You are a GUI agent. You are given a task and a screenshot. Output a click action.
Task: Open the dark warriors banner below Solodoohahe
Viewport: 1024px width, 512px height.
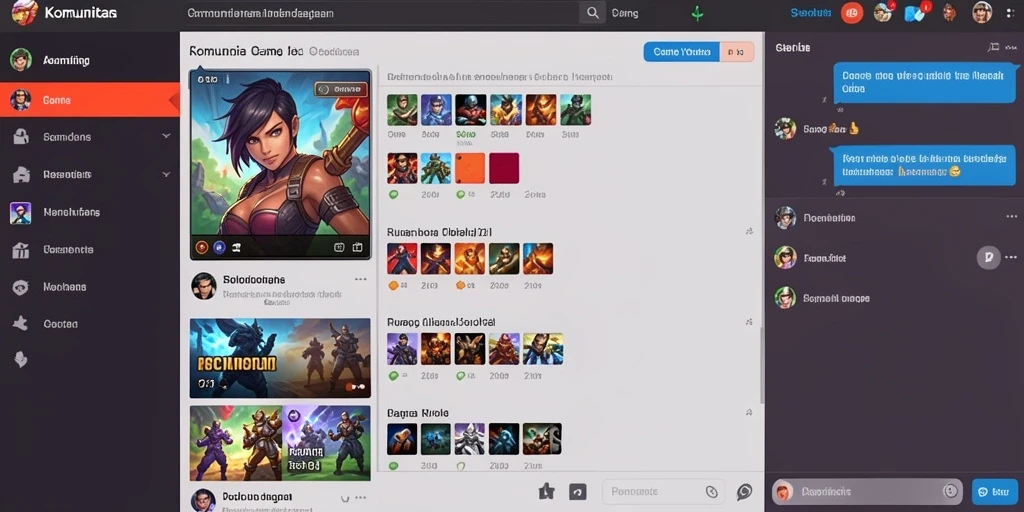[x=280, y=358]
